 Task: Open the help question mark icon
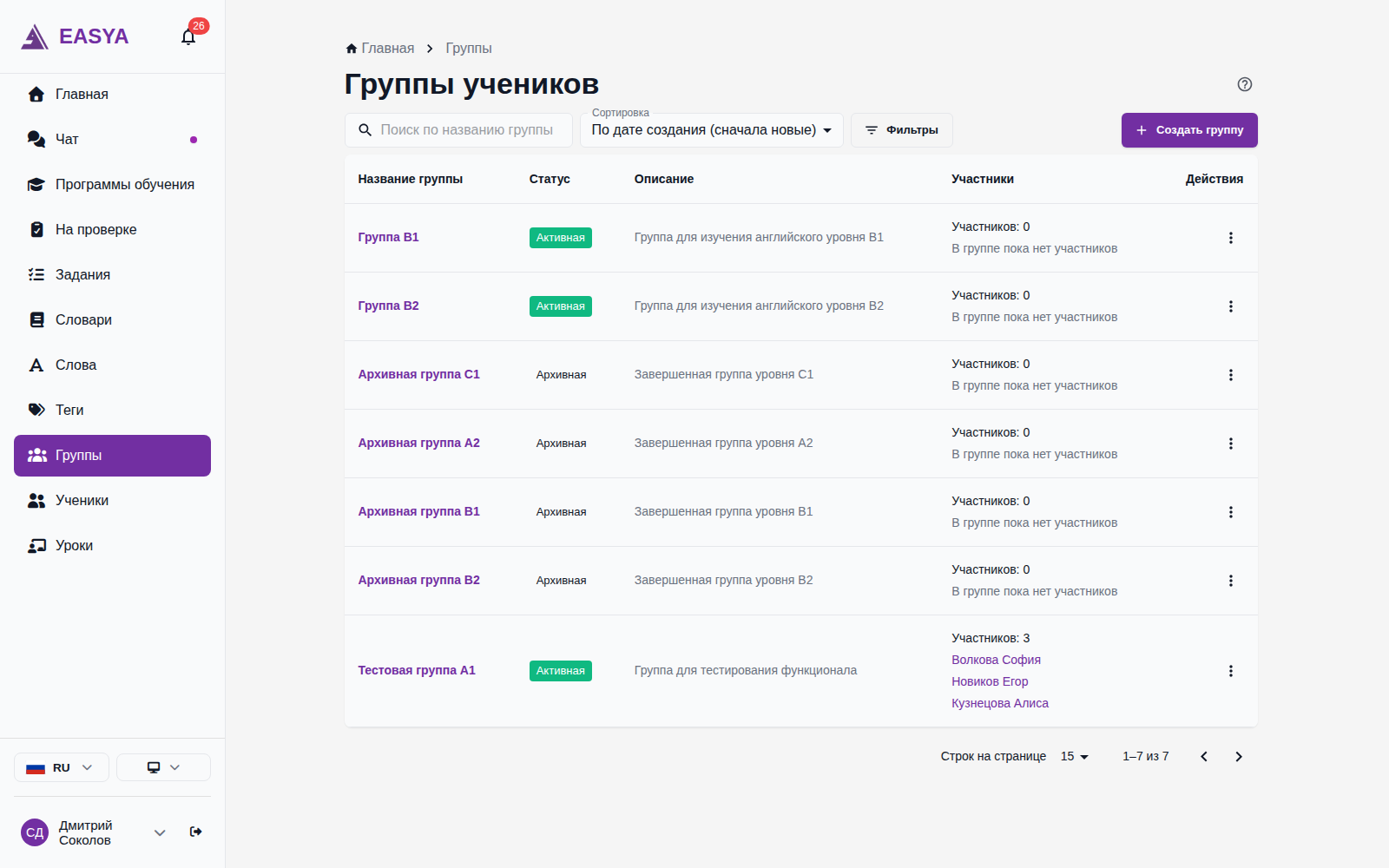coord(1244,84)
